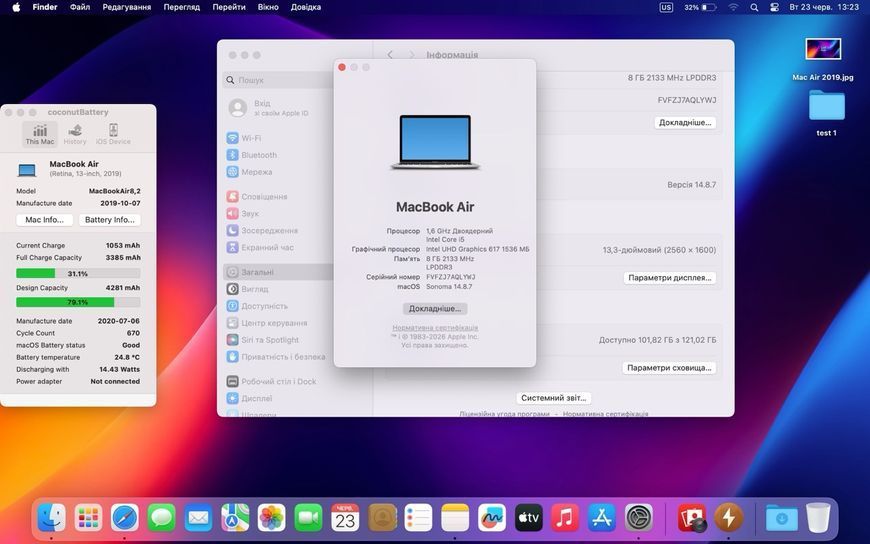Open the Редагування menu
Screen dimensions: 870x544
click(127, 7)
